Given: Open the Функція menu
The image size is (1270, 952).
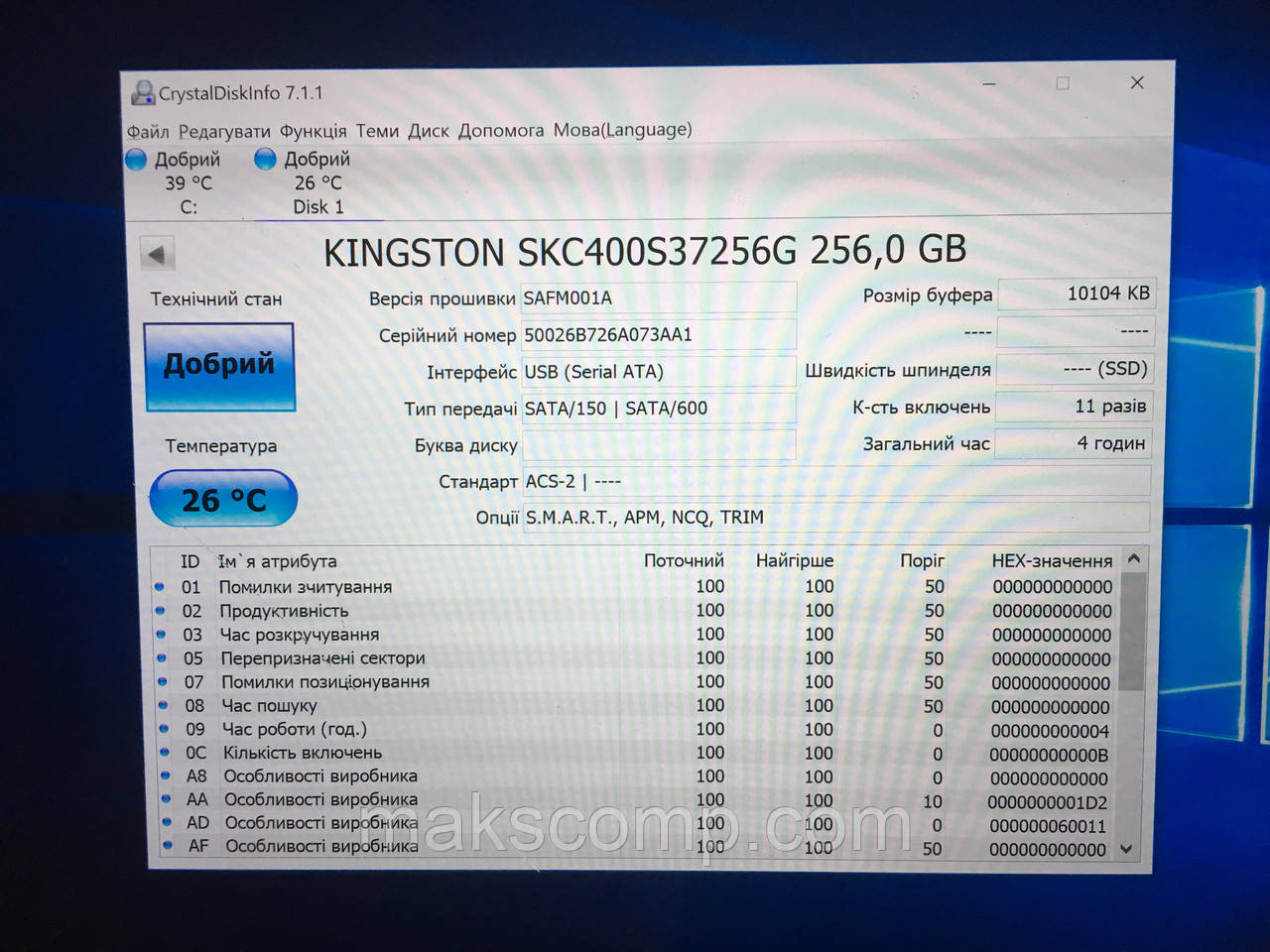Looking at the screenshot, I should 313,131.
